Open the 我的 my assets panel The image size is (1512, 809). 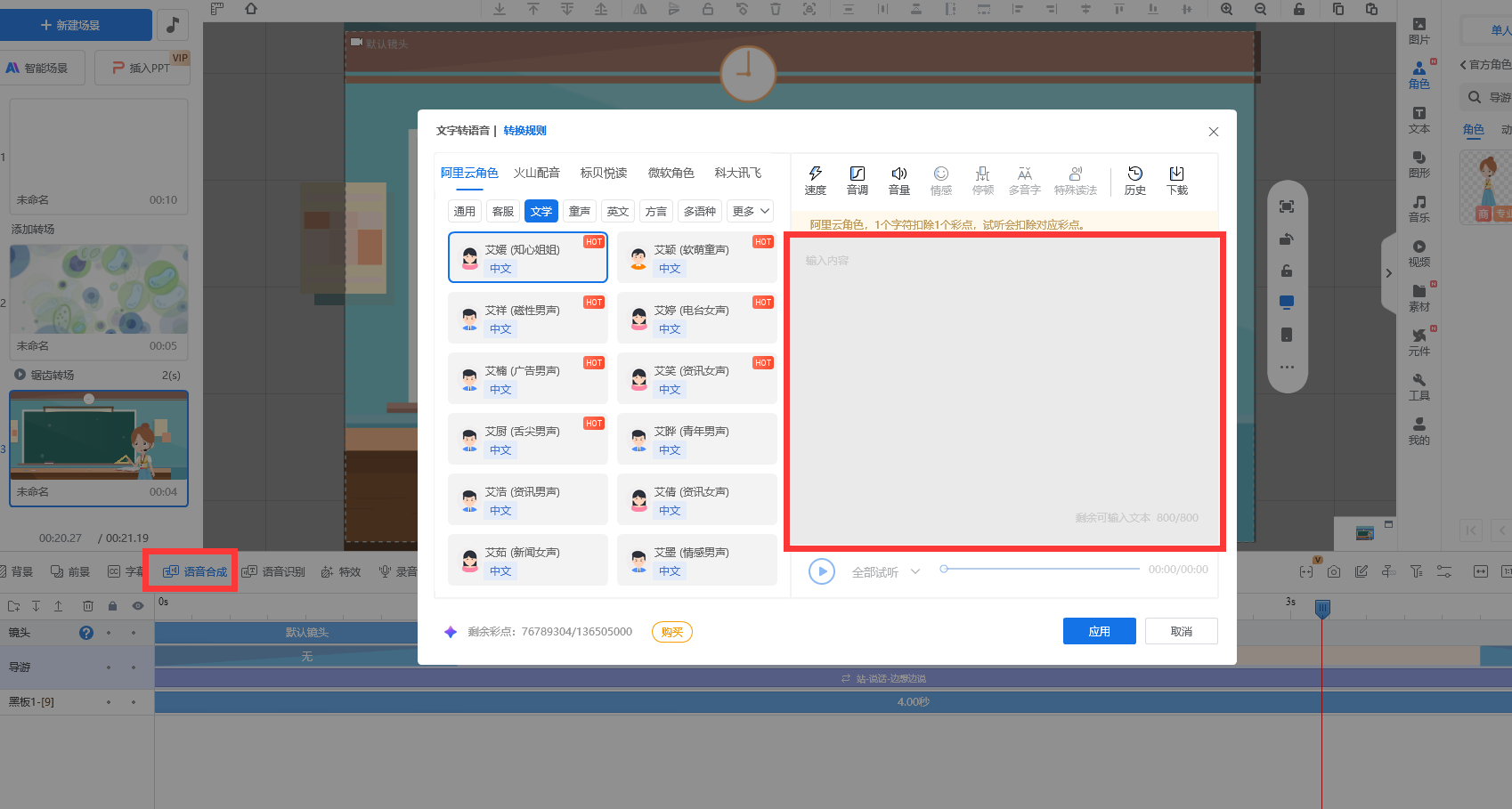pos(1419,432)
